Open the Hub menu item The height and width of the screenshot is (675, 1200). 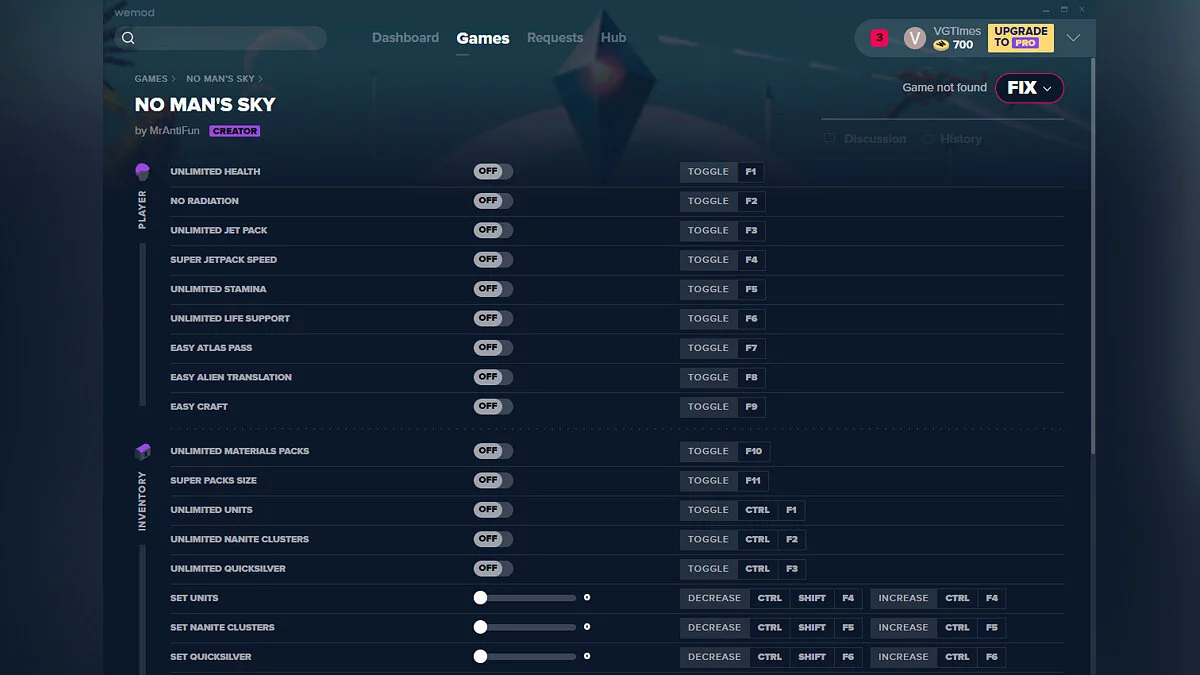613,37
